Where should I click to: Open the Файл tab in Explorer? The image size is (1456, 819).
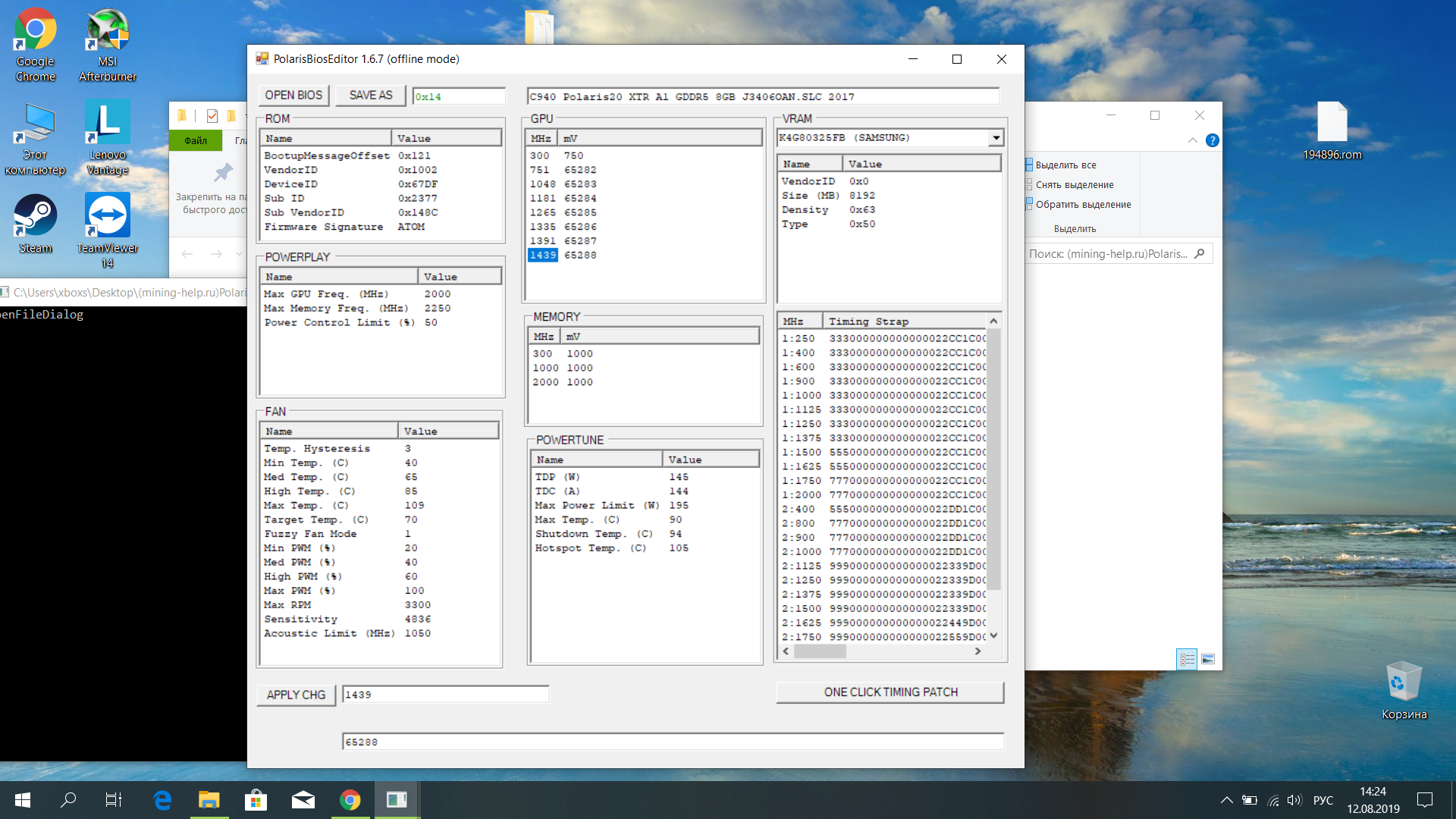(196, 140)
